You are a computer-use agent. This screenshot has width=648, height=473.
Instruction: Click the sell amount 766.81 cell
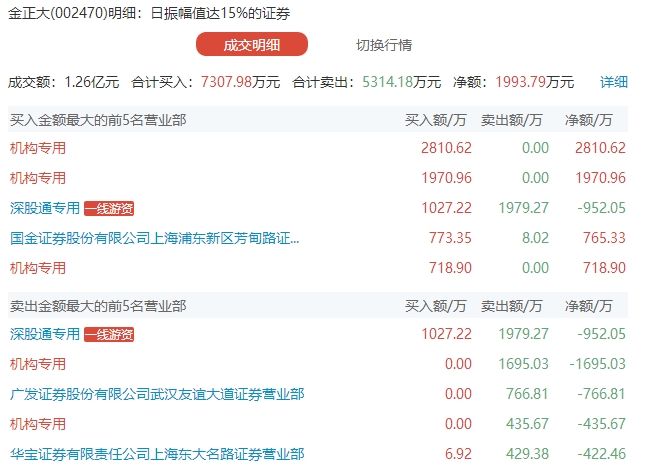pos(527,394)
